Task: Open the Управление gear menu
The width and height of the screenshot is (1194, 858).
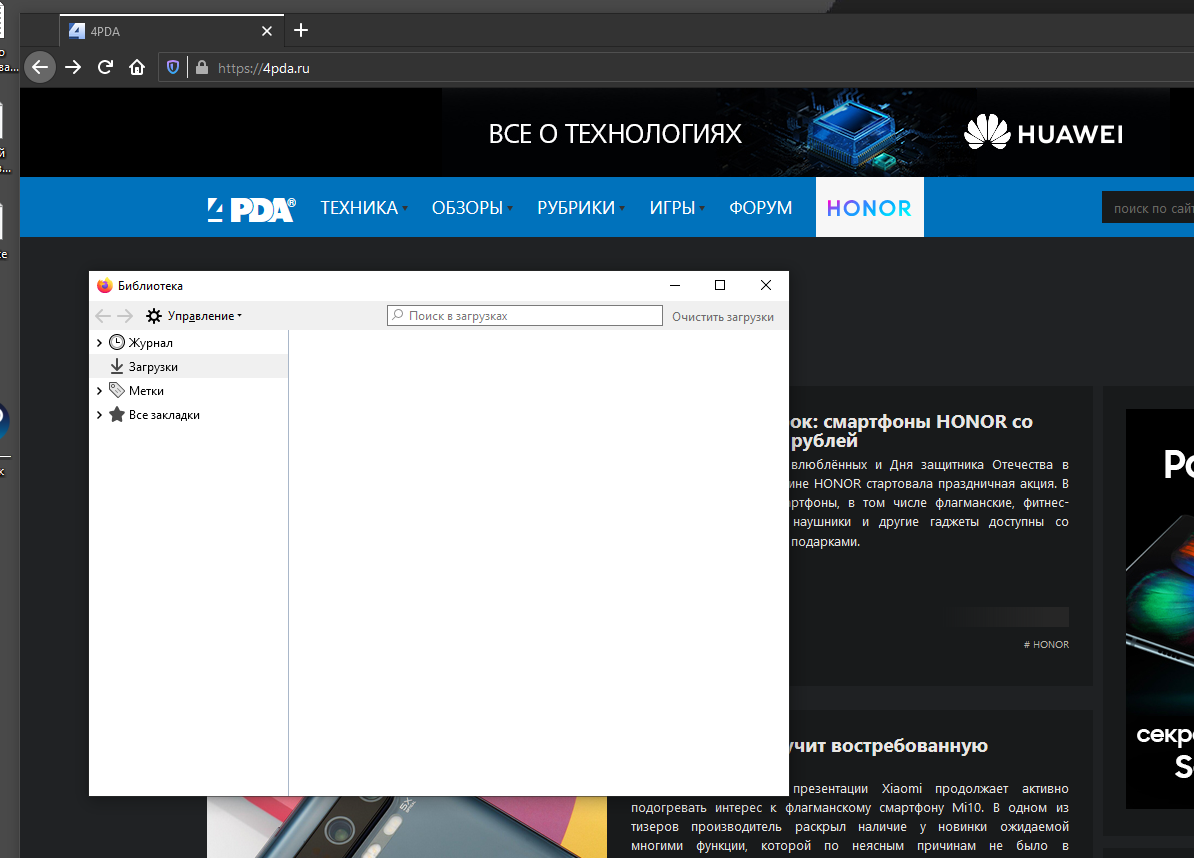Action: (x=194, y=316)
